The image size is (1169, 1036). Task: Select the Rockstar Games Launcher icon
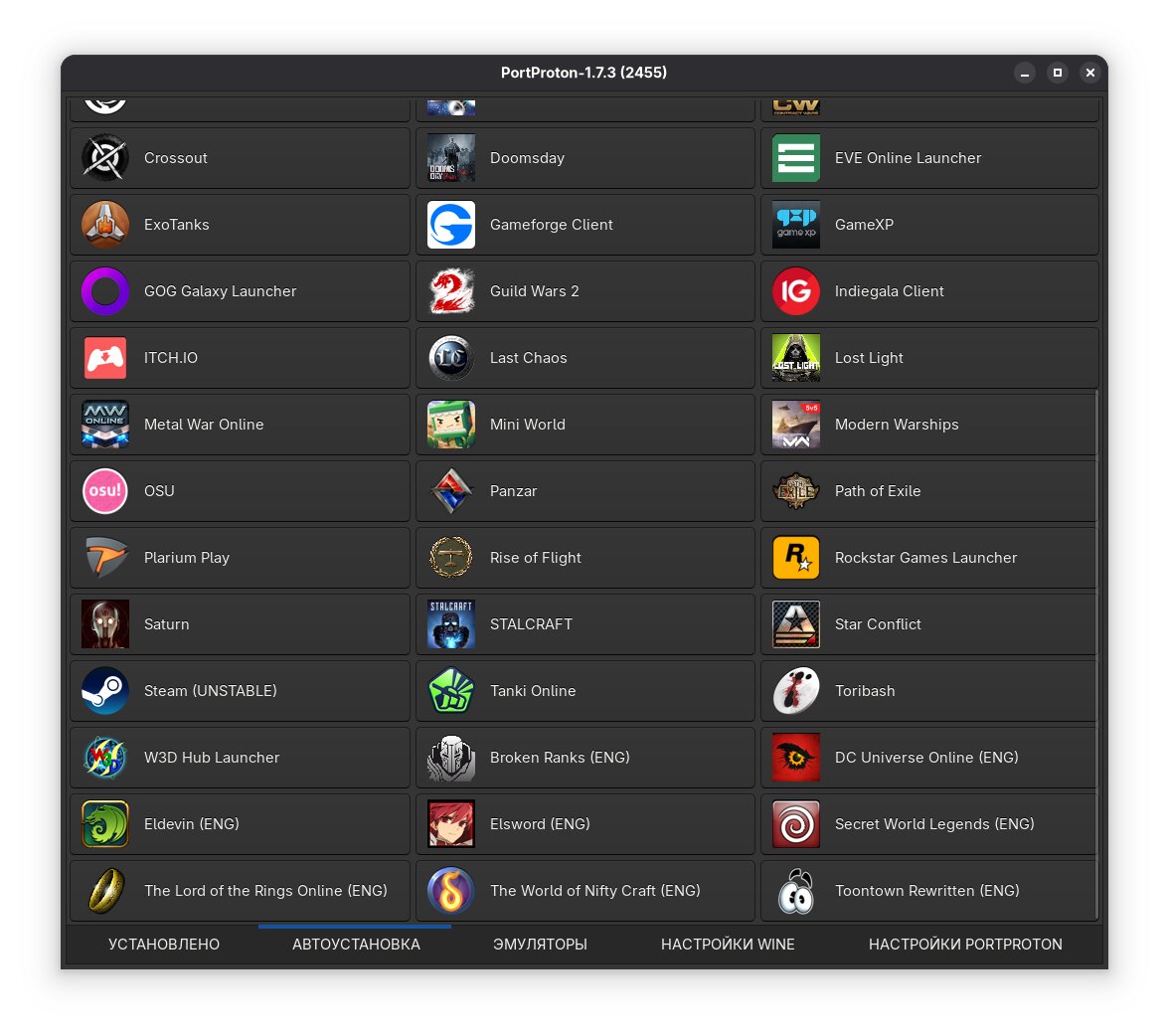pyautogui.click(x=796, y=558)
